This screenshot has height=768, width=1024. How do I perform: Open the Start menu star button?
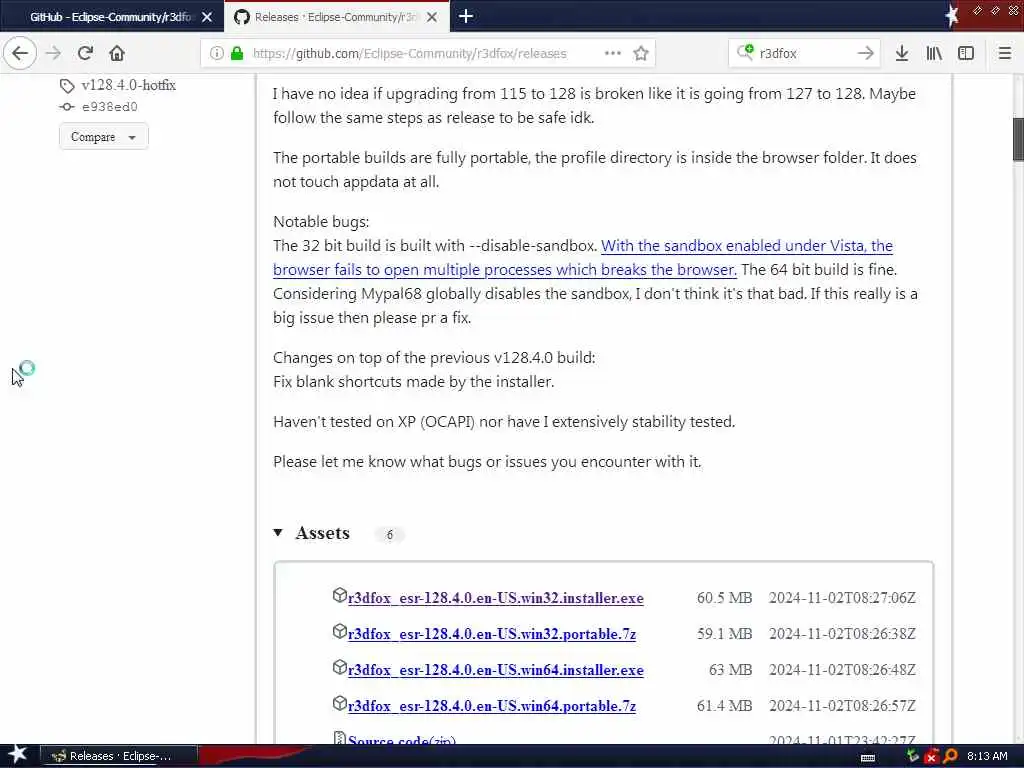pyautogui.click(x=17, y=754)
